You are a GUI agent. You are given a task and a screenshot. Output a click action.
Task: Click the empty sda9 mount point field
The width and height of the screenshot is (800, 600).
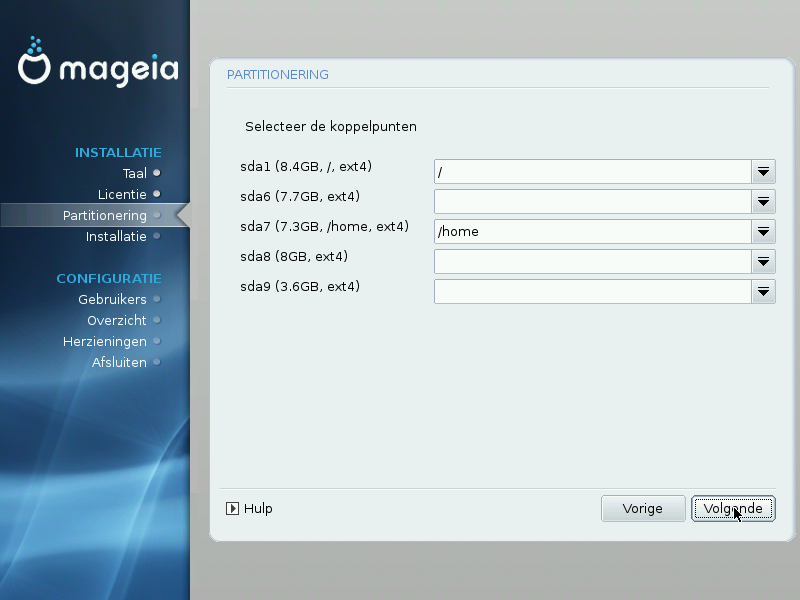592,292
